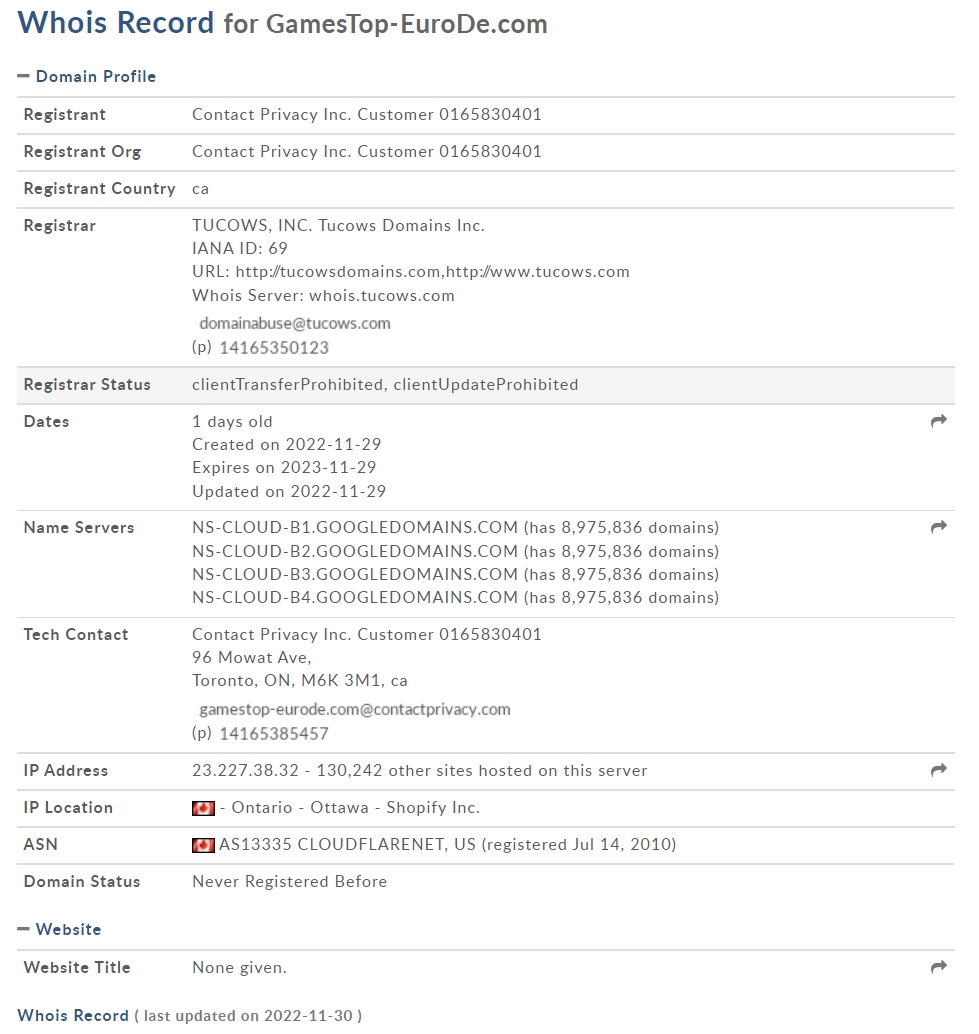This screenshot has width=979, height=1034.
Task: Click the Updated on 2022-11-29 date
Action: [289, 491]
